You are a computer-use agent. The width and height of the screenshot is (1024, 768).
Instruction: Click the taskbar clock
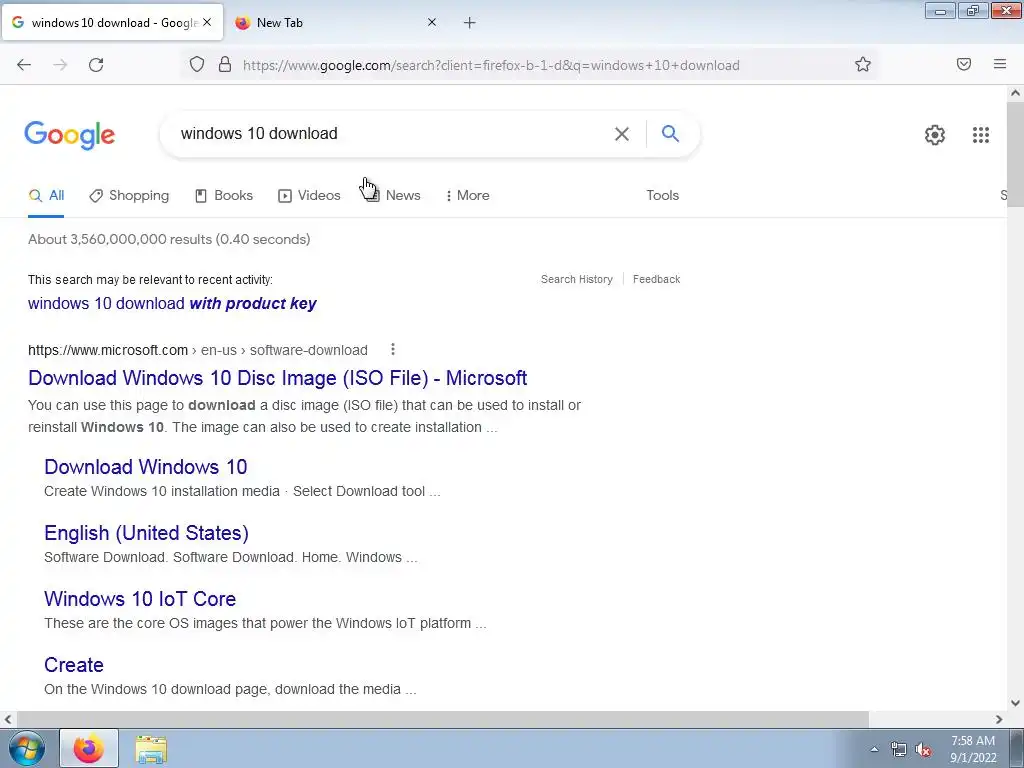(973, 749)
